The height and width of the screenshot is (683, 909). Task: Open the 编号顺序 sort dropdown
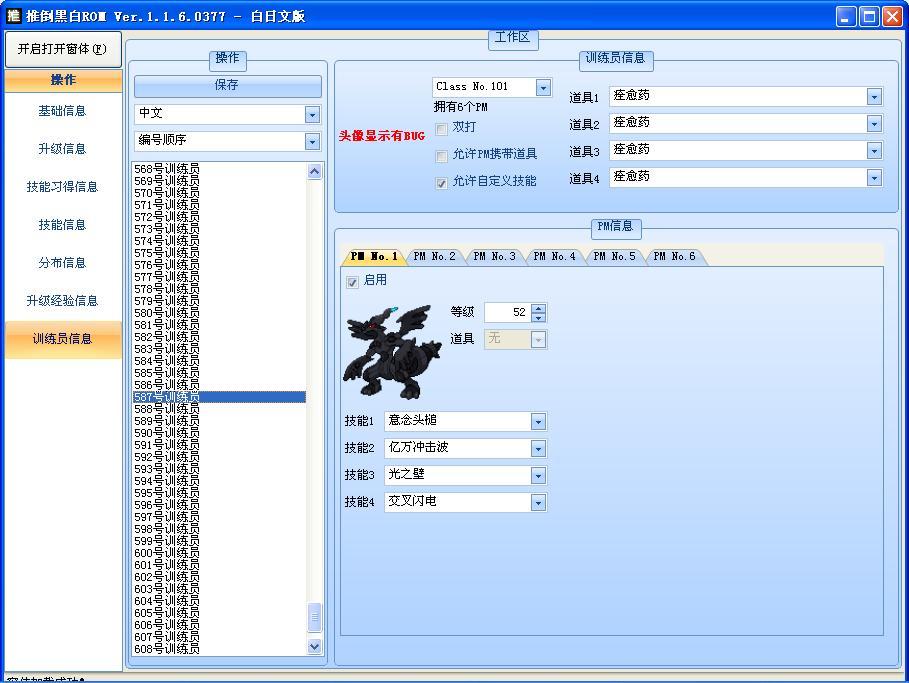312,141
